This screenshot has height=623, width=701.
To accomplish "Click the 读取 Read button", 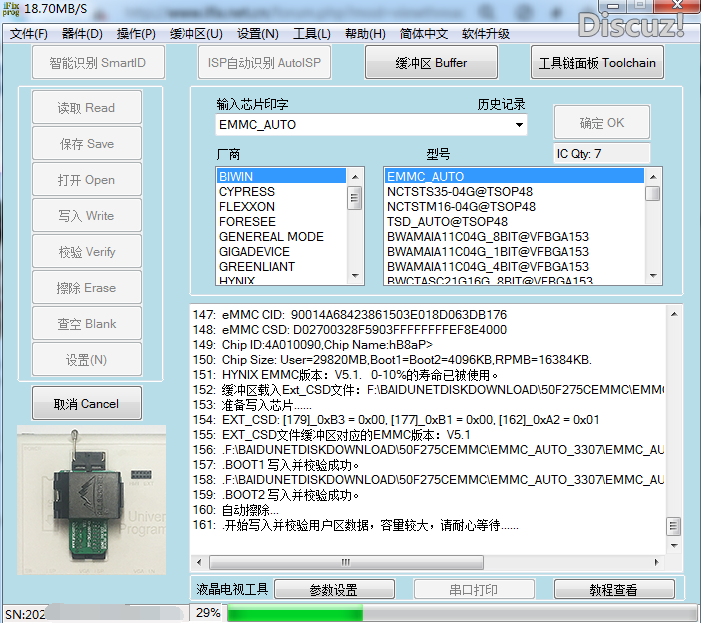I will tap(87, 107).
